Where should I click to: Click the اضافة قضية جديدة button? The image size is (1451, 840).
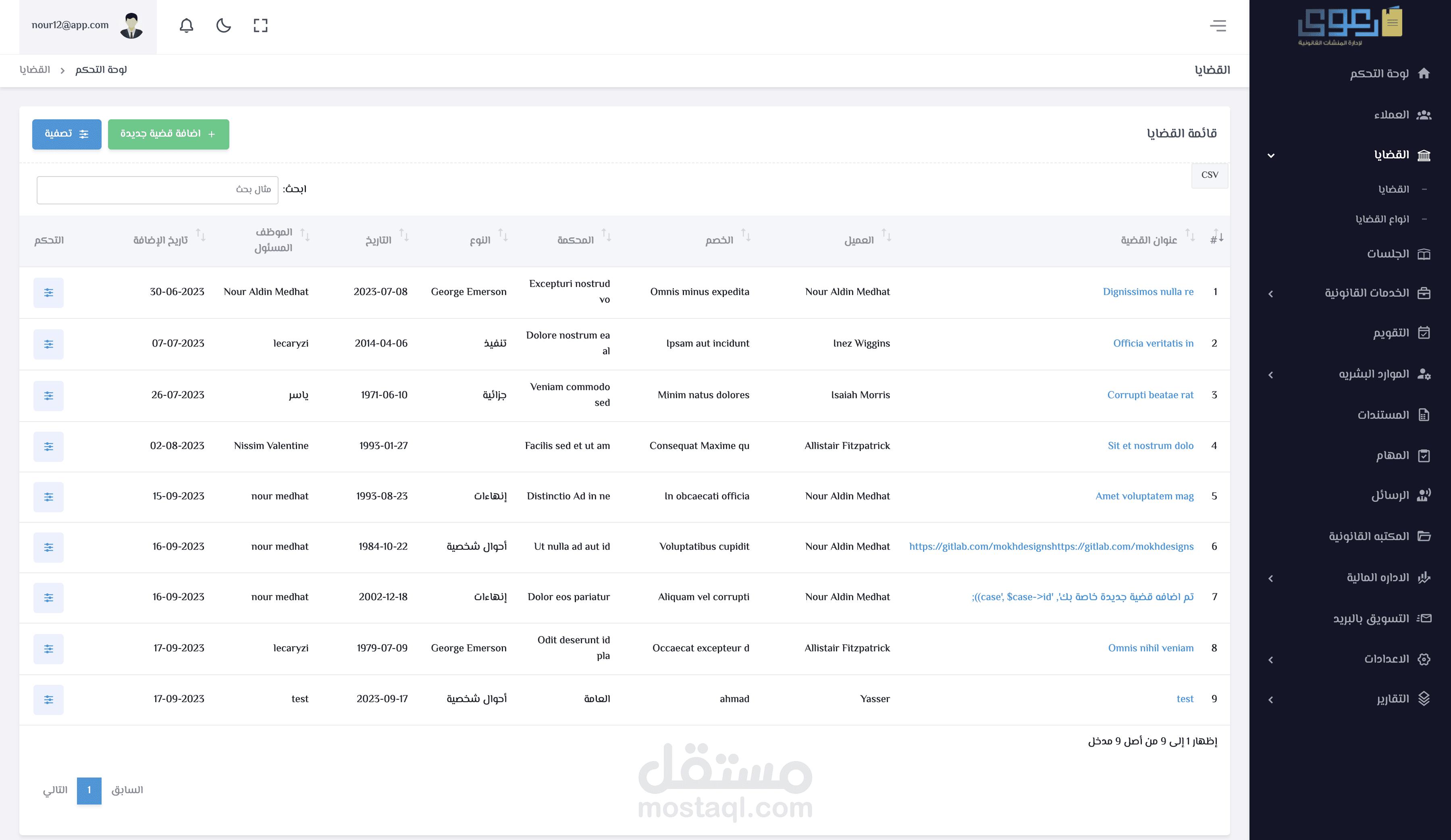coord(168,134)
